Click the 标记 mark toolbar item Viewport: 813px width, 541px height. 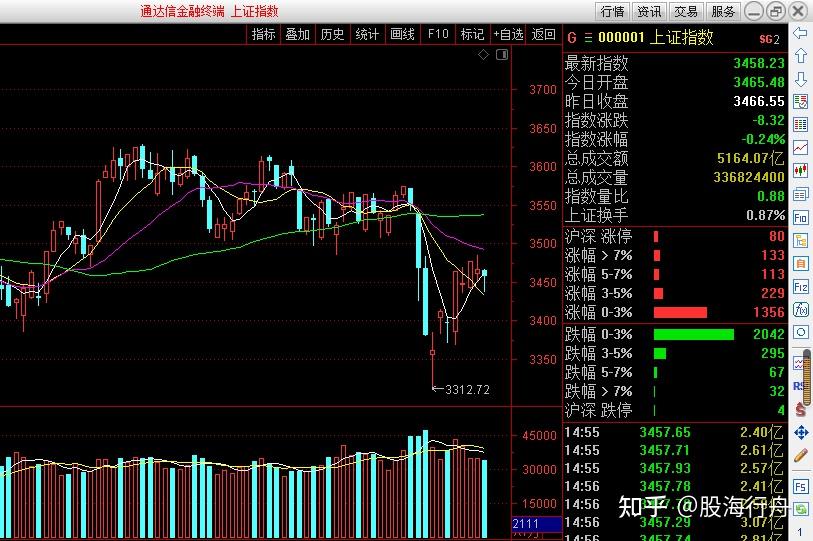472,34
